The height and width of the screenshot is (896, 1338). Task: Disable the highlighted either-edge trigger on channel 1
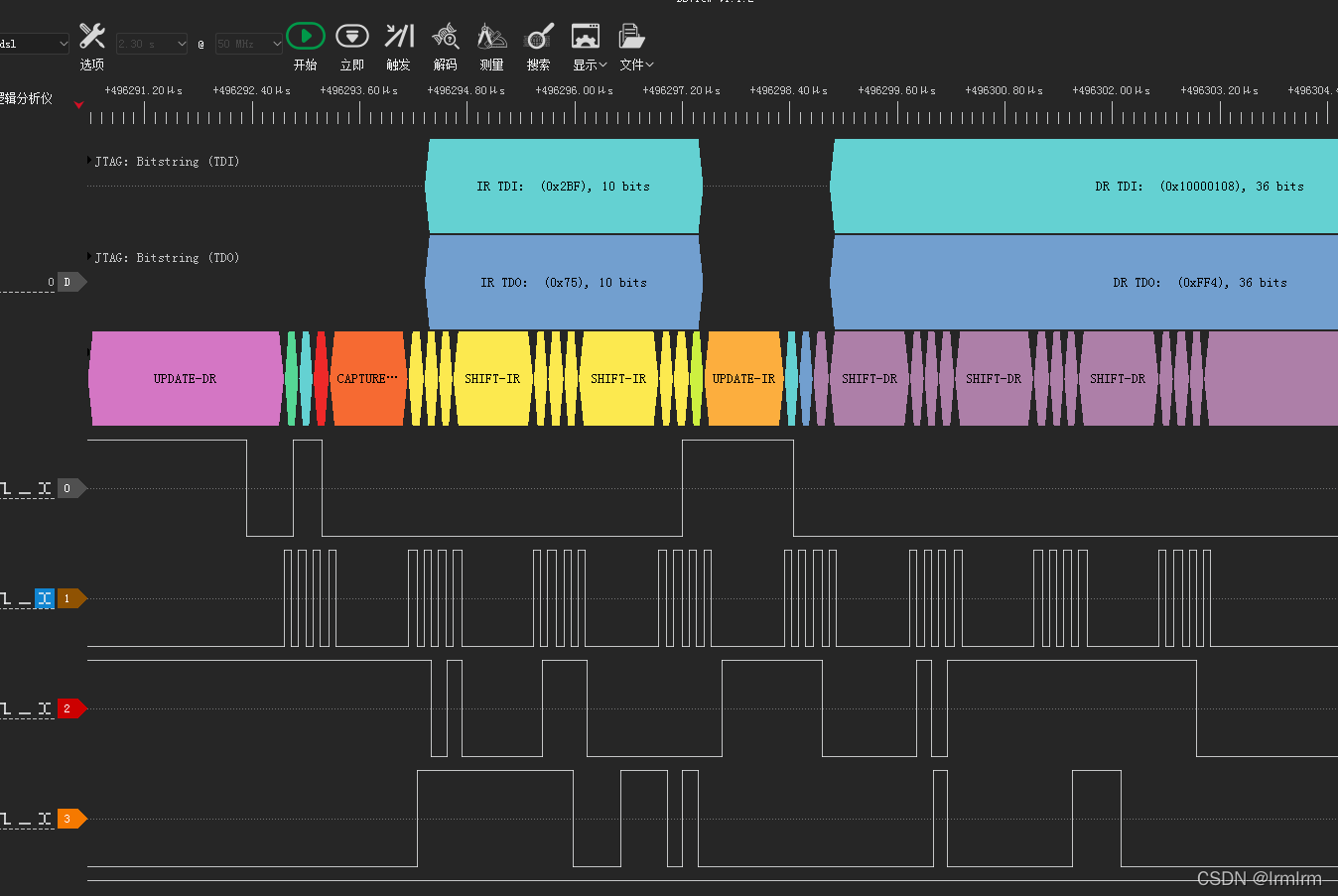tap(45, 598)
